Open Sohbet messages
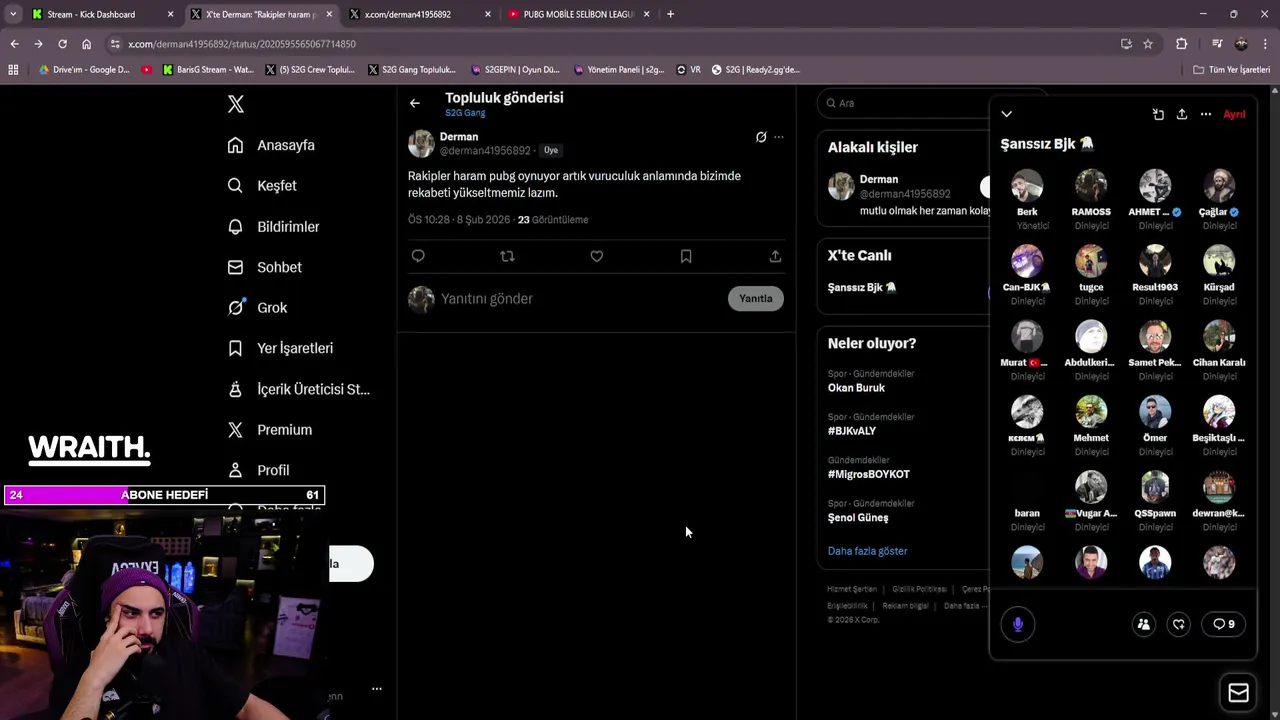This screenshot has width=1280, height=720. tap(265, 267)
